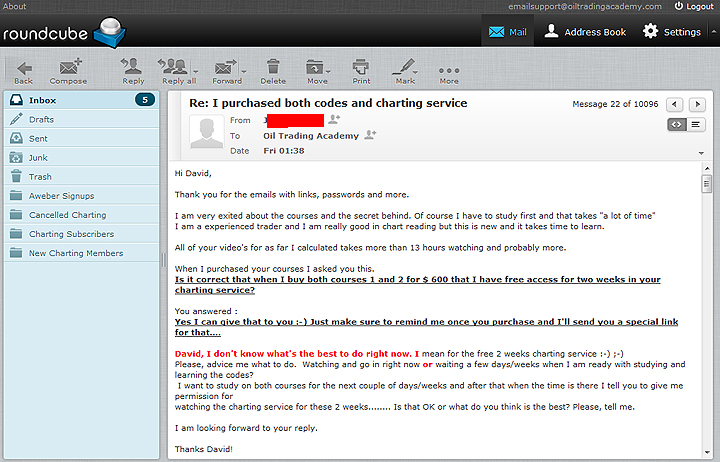720x462 pixels.
Task: Open the Move to folder menu
Action: (317, 73)
